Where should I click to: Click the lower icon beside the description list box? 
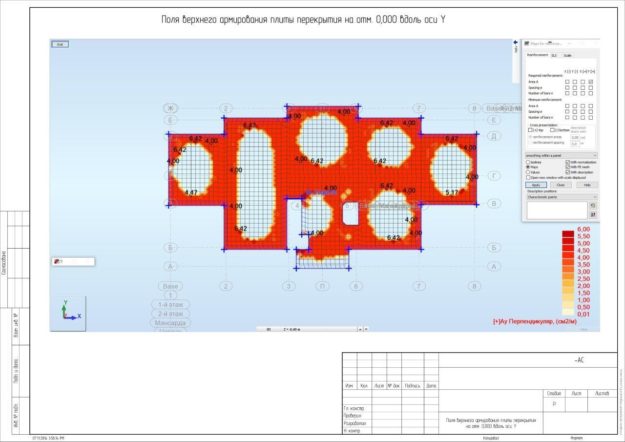593,214
